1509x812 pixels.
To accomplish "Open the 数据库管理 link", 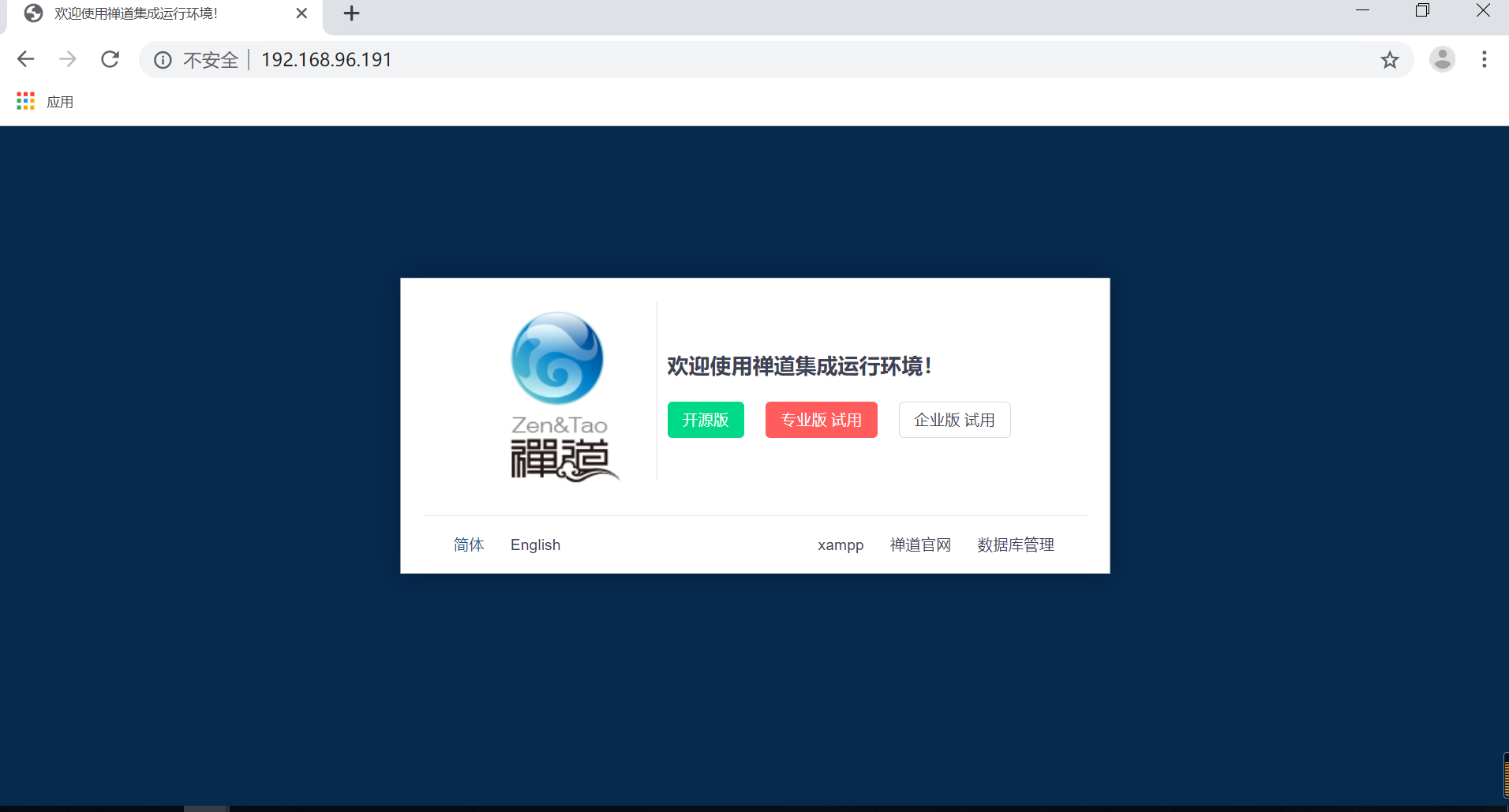I will pyautogui.click(x=1016, y=544).
